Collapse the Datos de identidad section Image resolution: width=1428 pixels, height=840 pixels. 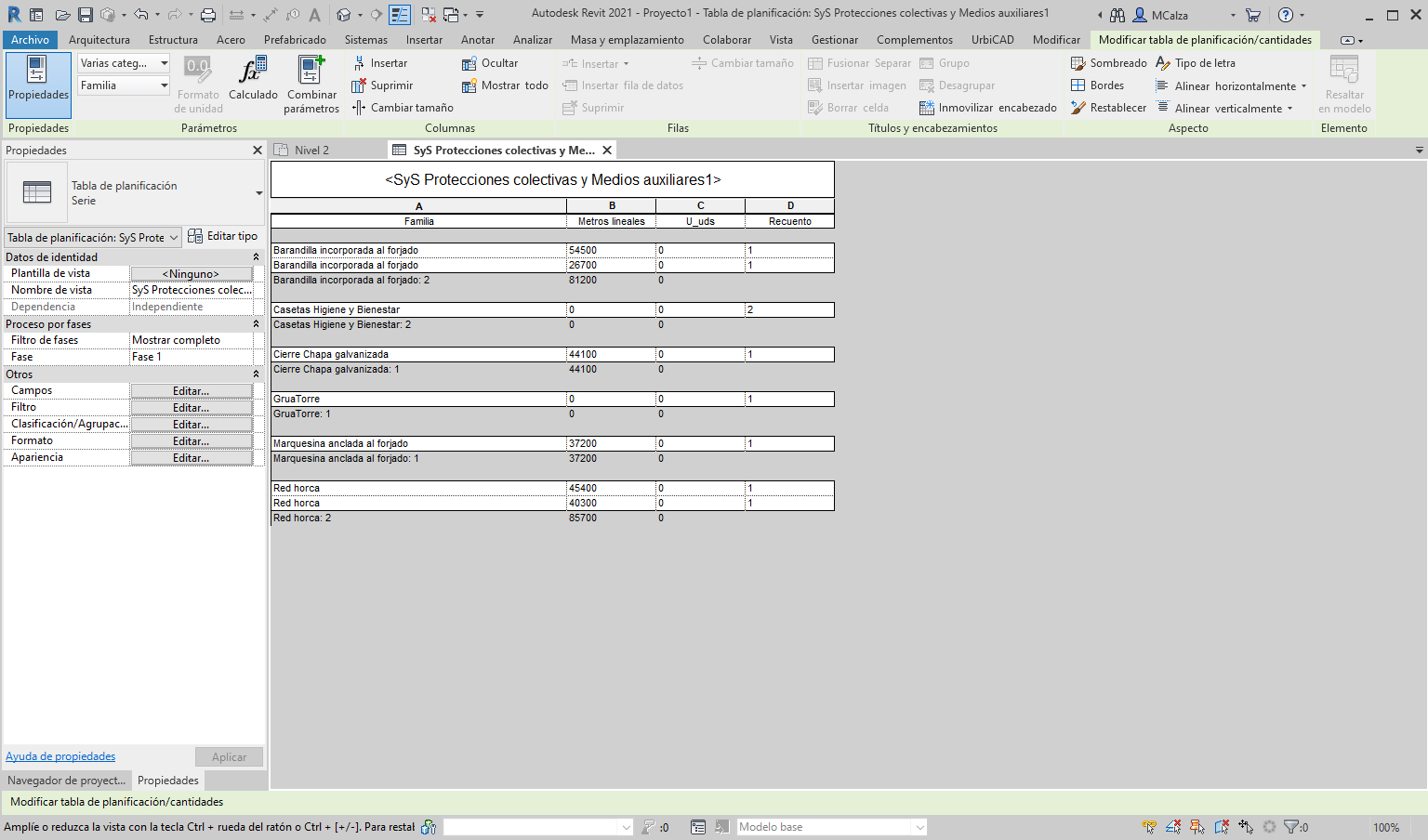point(256,257)
